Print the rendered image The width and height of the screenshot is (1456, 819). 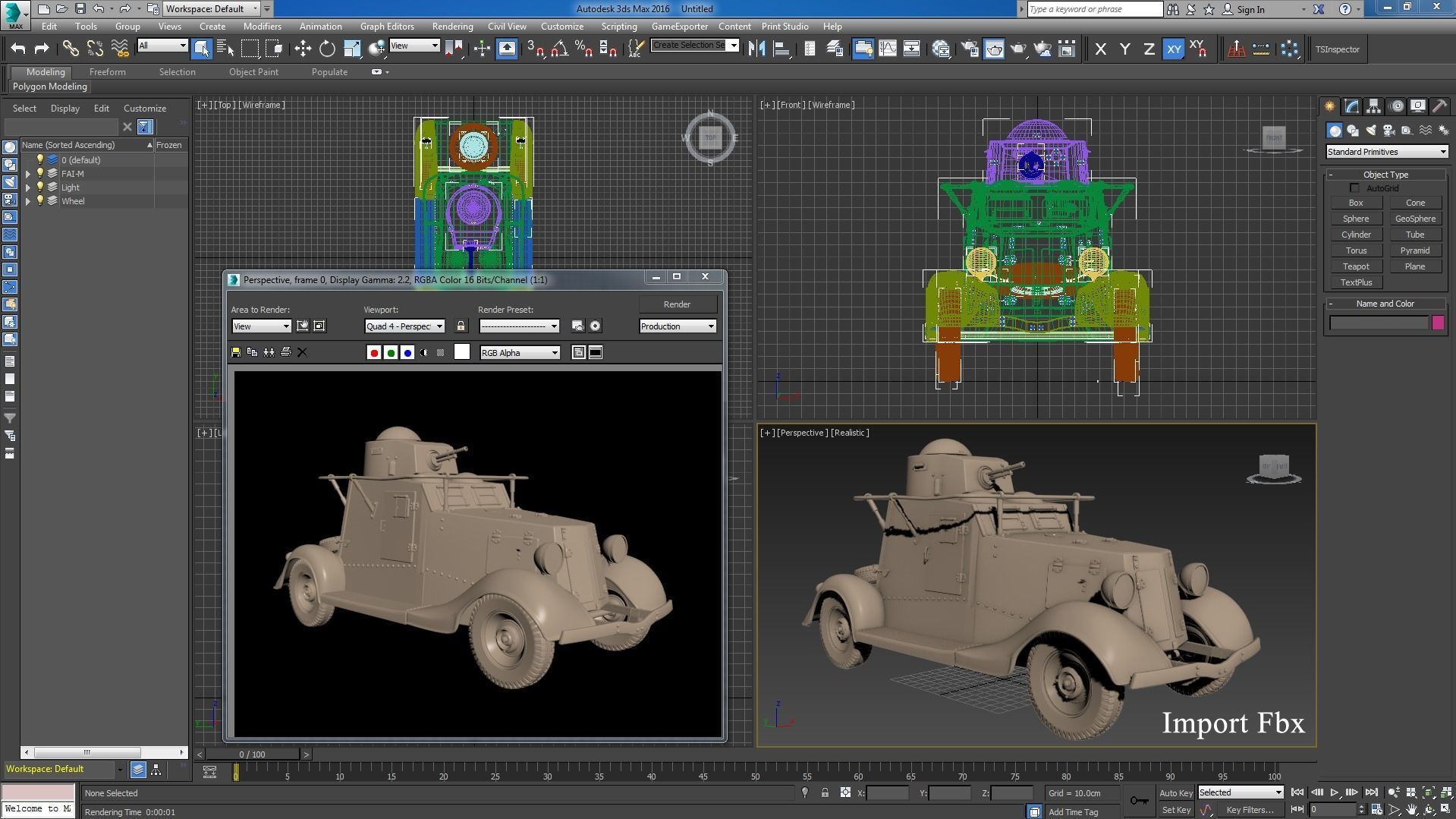coord(285,352)
